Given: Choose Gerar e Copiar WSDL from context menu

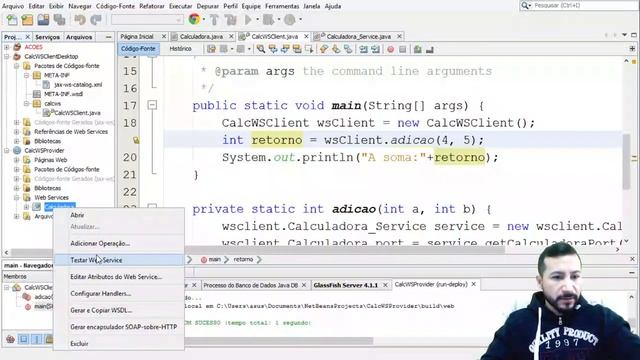Looking at the screenshot, I should click(x=119, y=310).
